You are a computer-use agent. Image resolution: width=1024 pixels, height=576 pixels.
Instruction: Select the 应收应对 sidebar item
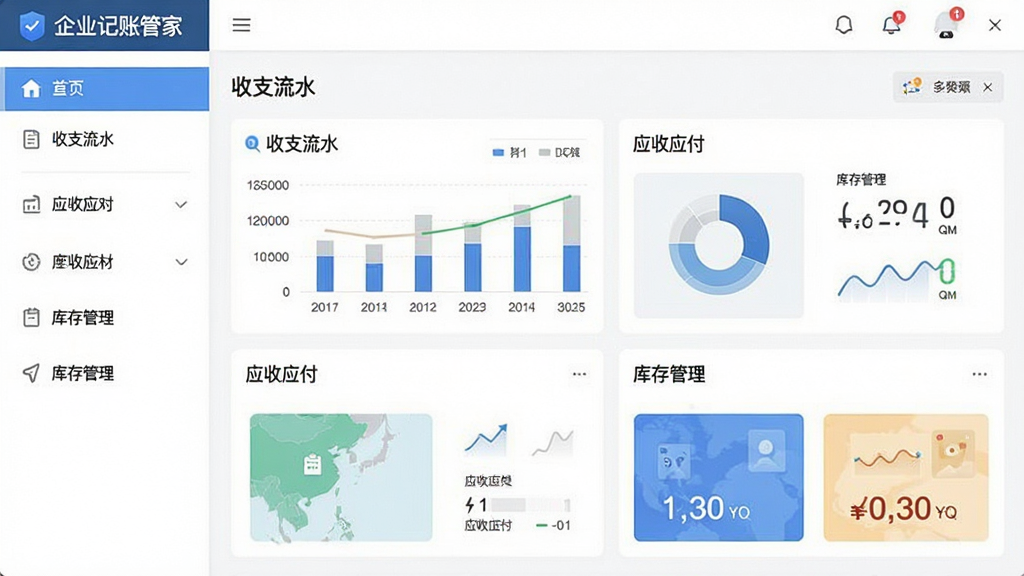104,204
